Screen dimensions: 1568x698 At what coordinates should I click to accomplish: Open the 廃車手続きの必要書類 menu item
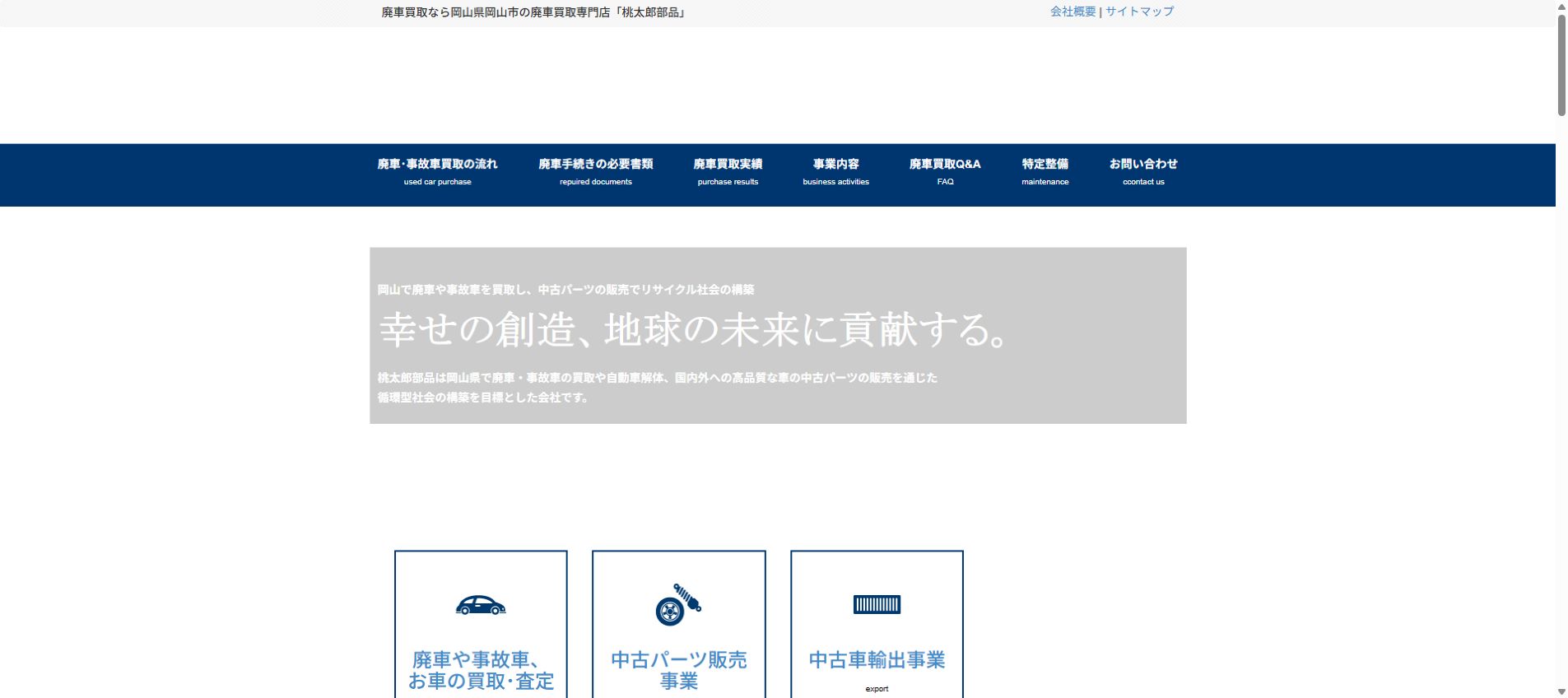point(596,172)
